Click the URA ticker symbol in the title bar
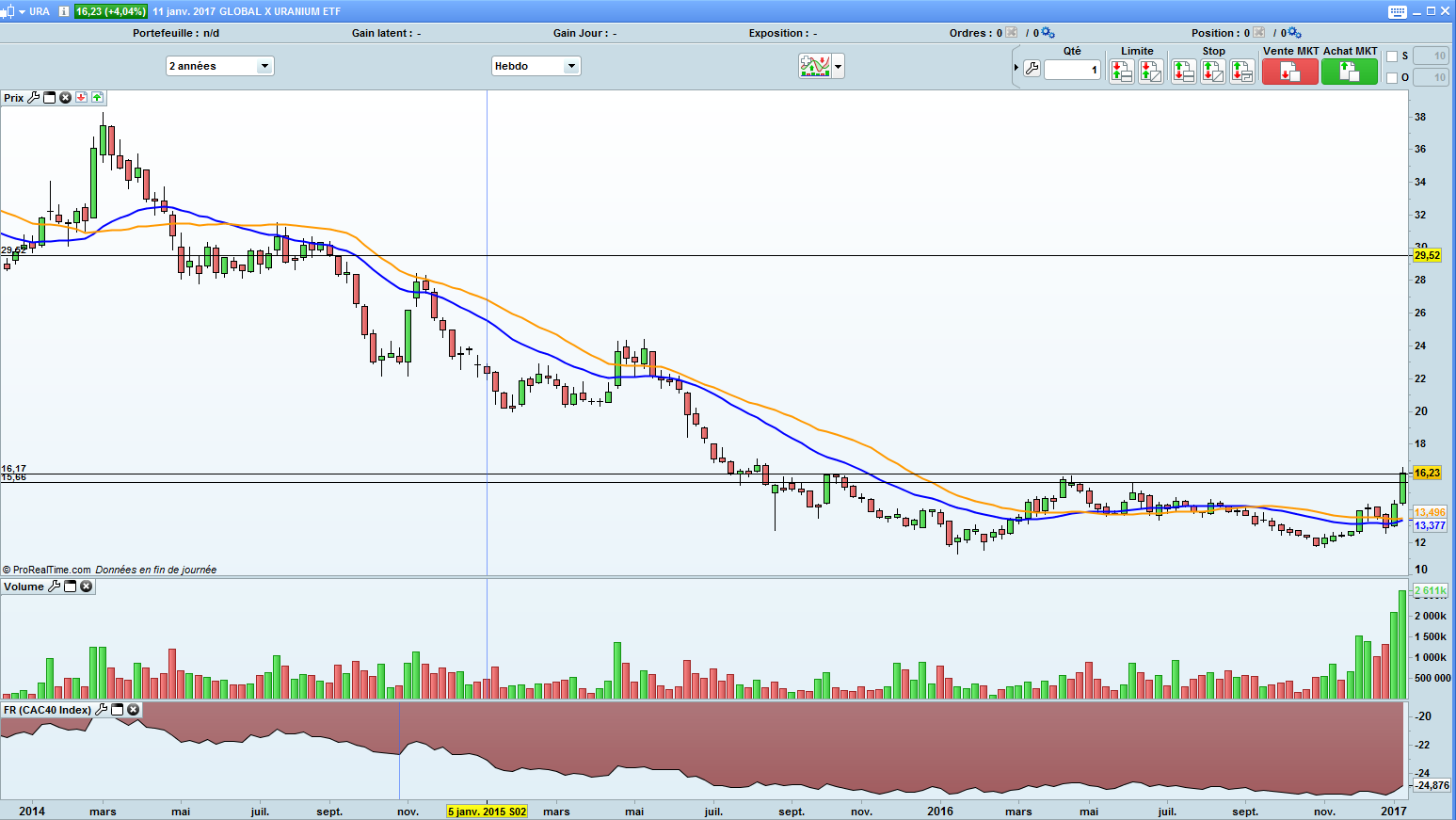Screen dimensions: 1456x820 [40, 11]
